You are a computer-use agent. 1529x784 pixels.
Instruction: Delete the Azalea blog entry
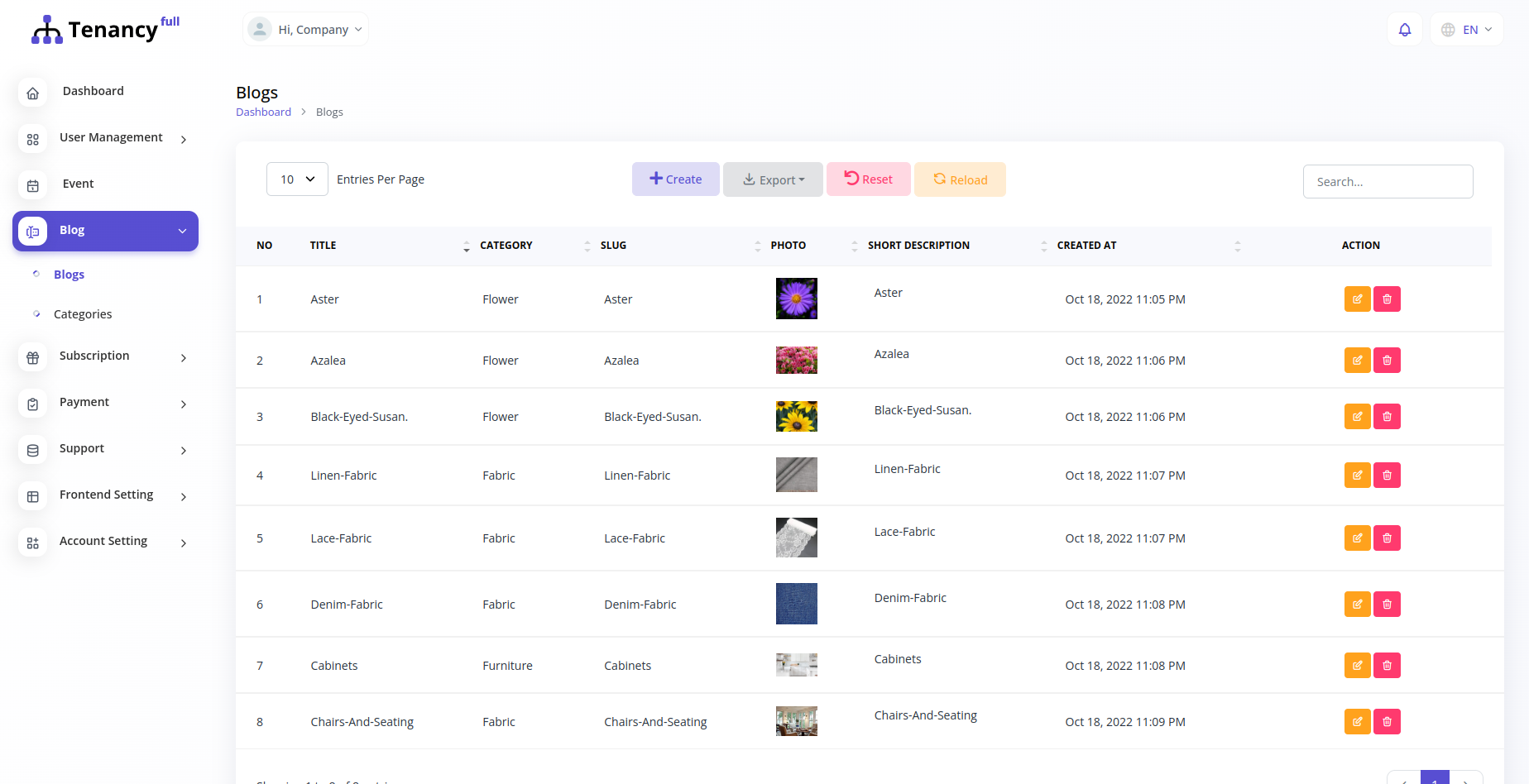coord(1387,360)
